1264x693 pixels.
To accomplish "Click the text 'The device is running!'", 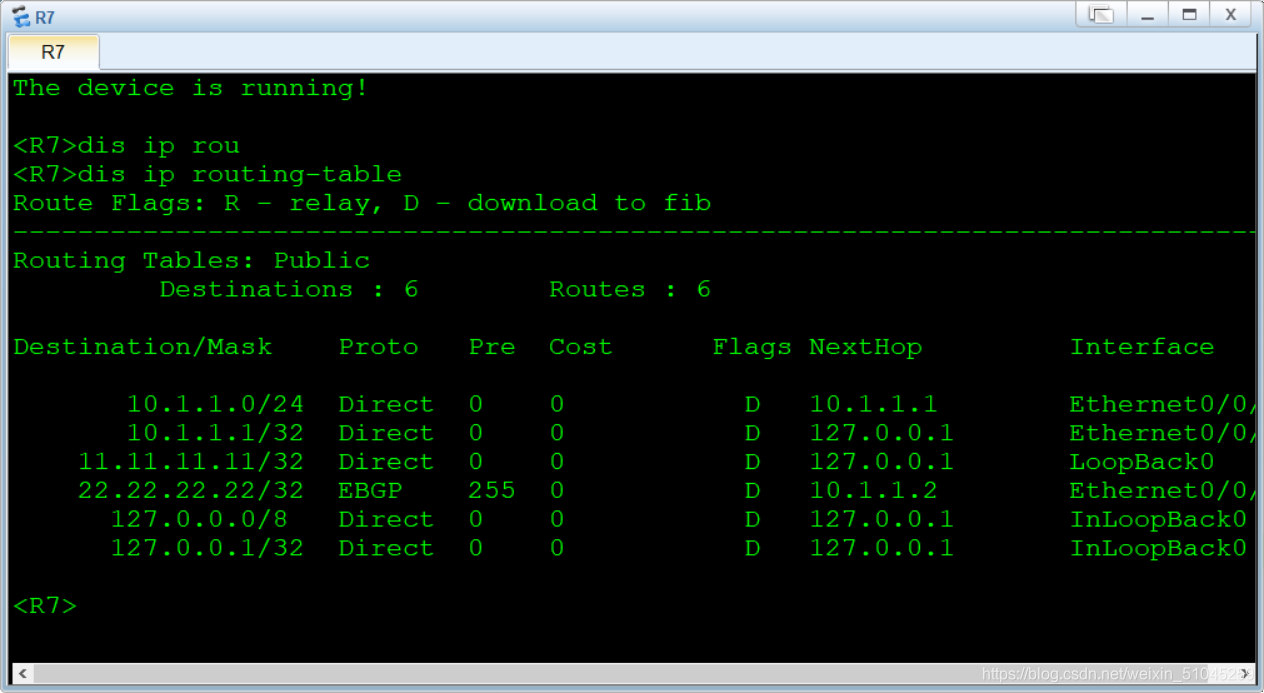I will [191, 88].
